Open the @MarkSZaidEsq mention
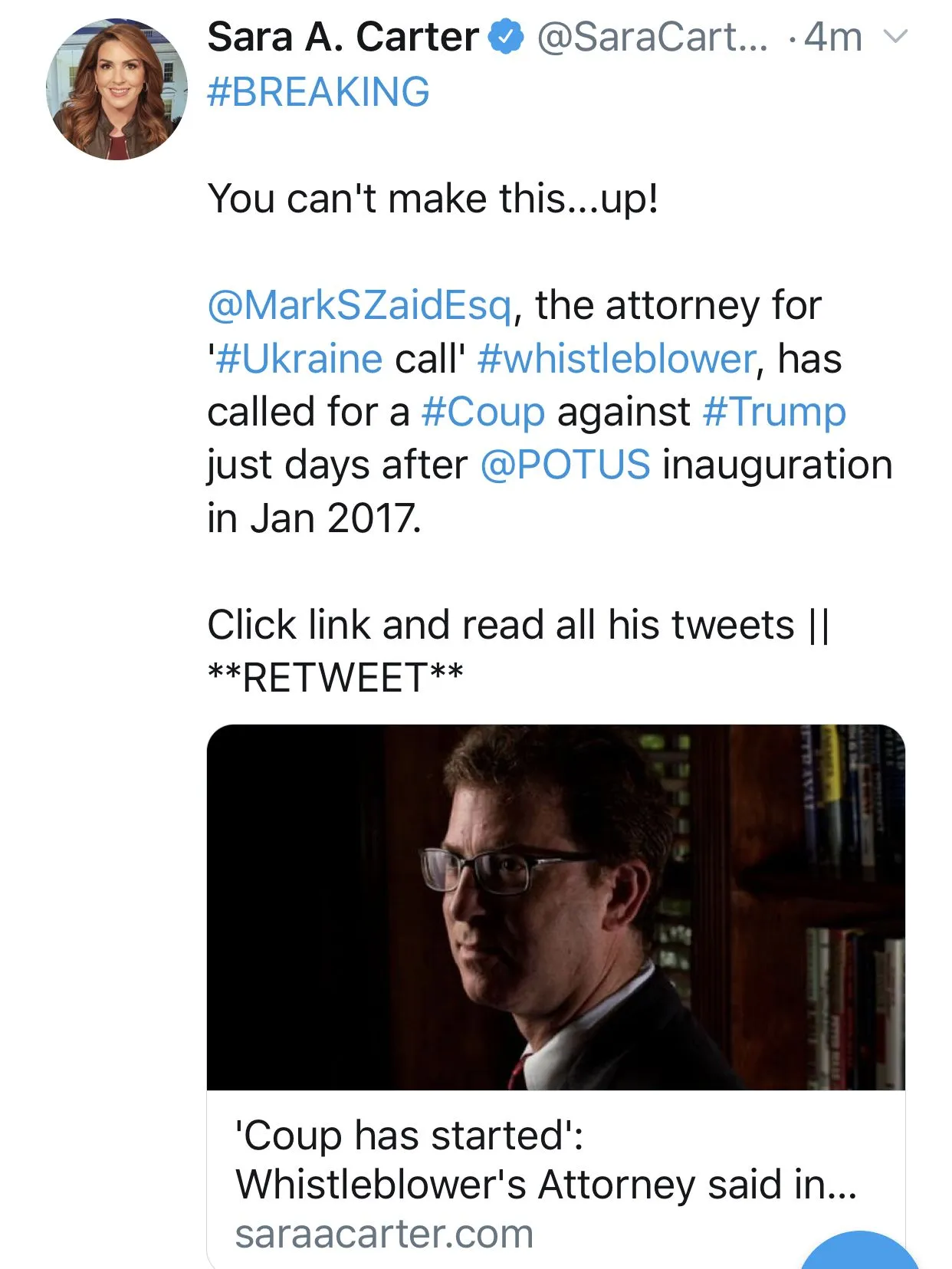This screenshot has width=952, height=1269. (x=359, y=305)
